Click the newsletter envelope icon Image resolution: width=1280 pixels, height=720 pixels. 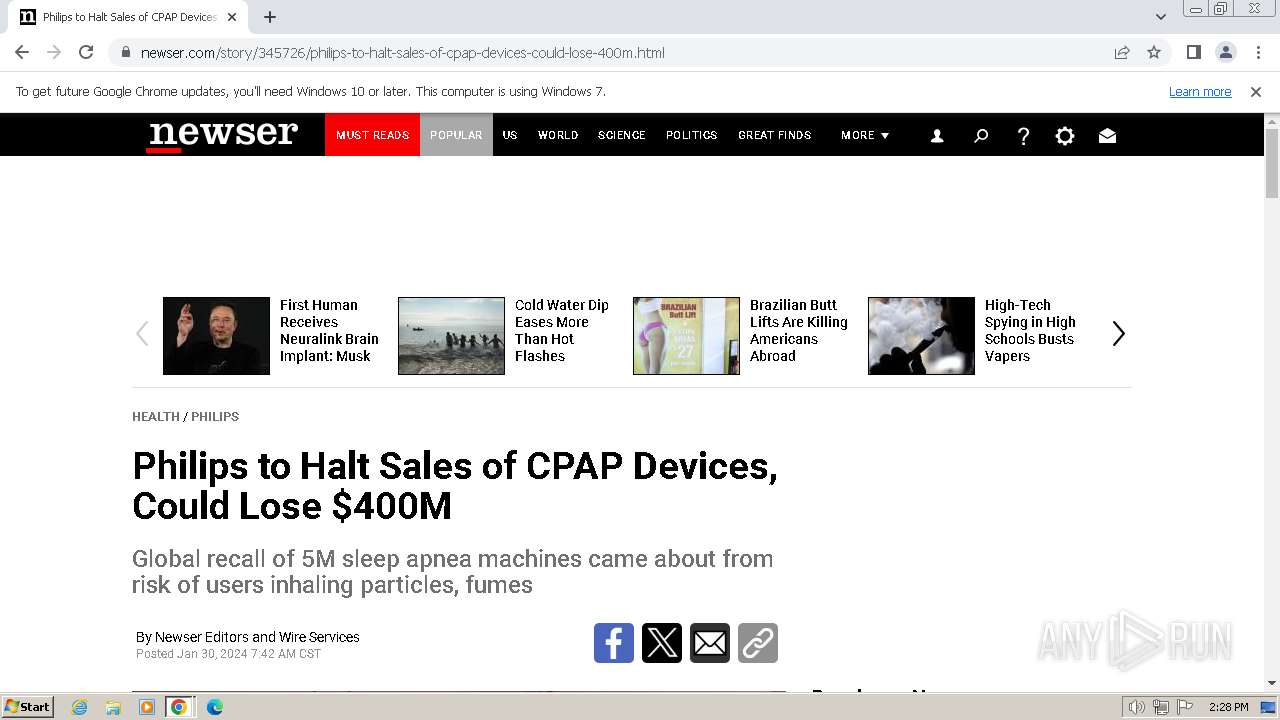1107,136
